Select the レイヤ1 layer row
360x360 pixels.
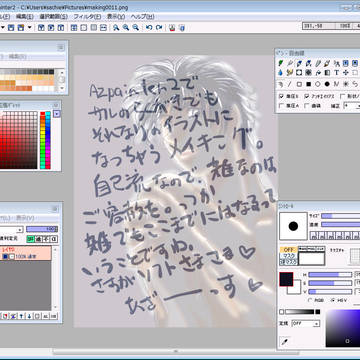coord(25,253)
